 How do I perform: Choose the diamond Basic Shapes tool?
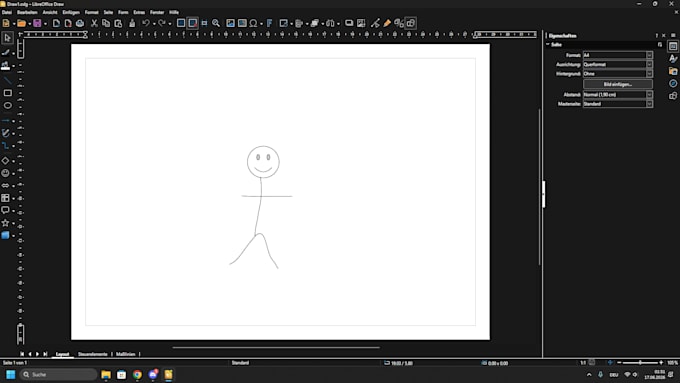point(6,161)
